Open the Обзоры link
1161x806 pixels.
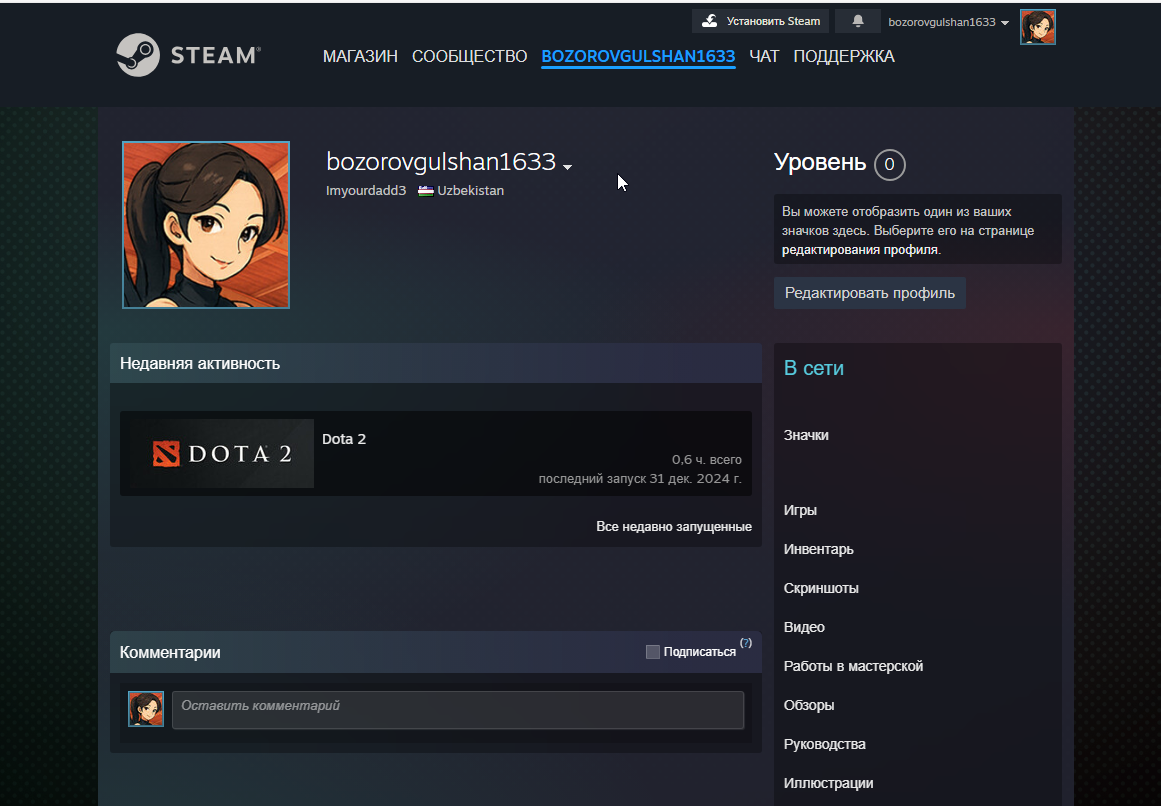pos(809,705)
